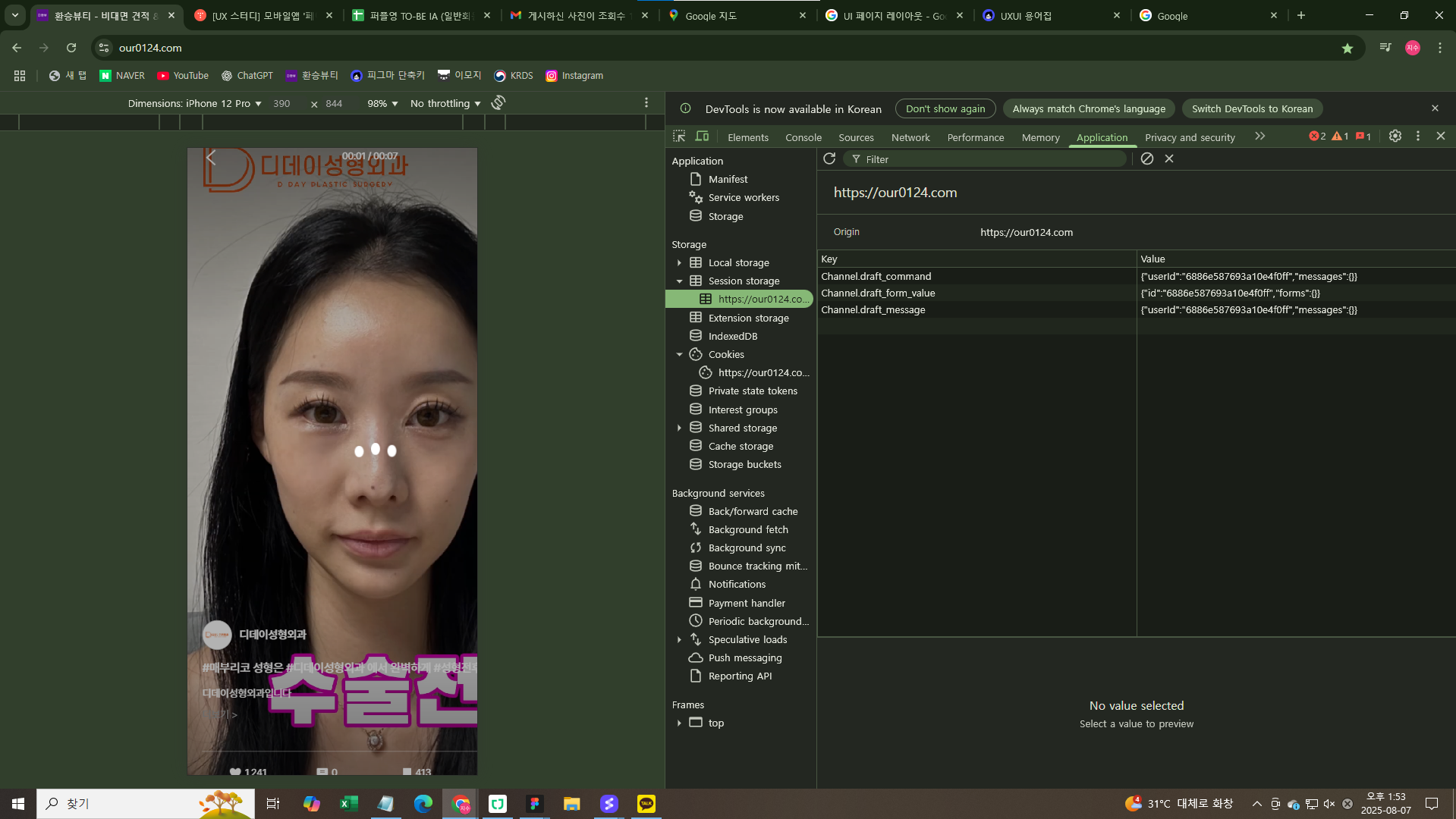Toggle the device toolbar icon
The width and height of the screenshot is (1456, 819).
coord(703,136)
